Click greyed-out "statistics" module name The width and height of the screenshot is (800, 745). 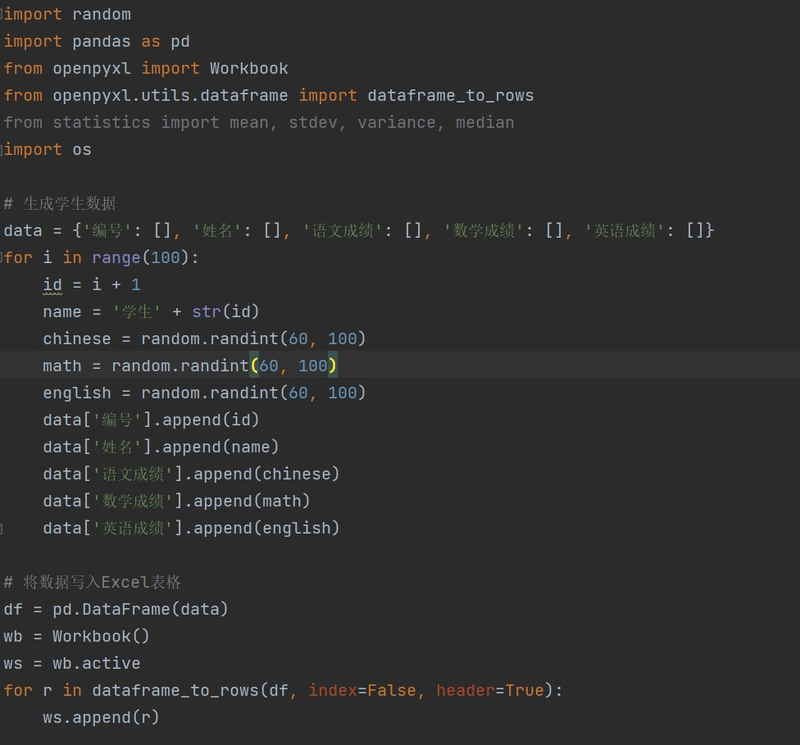[x=102, y=122]
